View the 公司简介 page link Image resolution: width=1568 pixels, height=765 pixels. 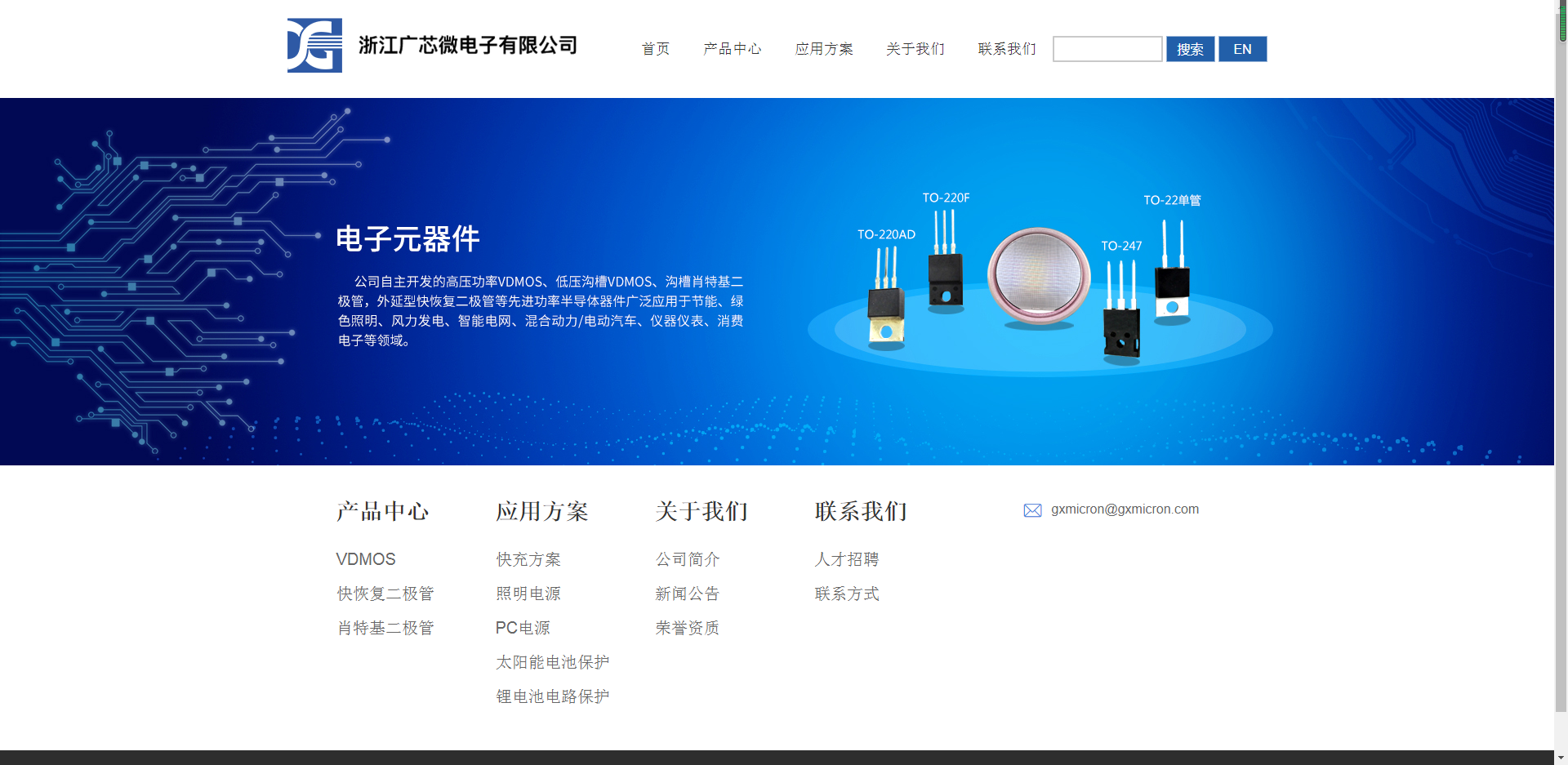pyautogui.click(x=688, y=559)
